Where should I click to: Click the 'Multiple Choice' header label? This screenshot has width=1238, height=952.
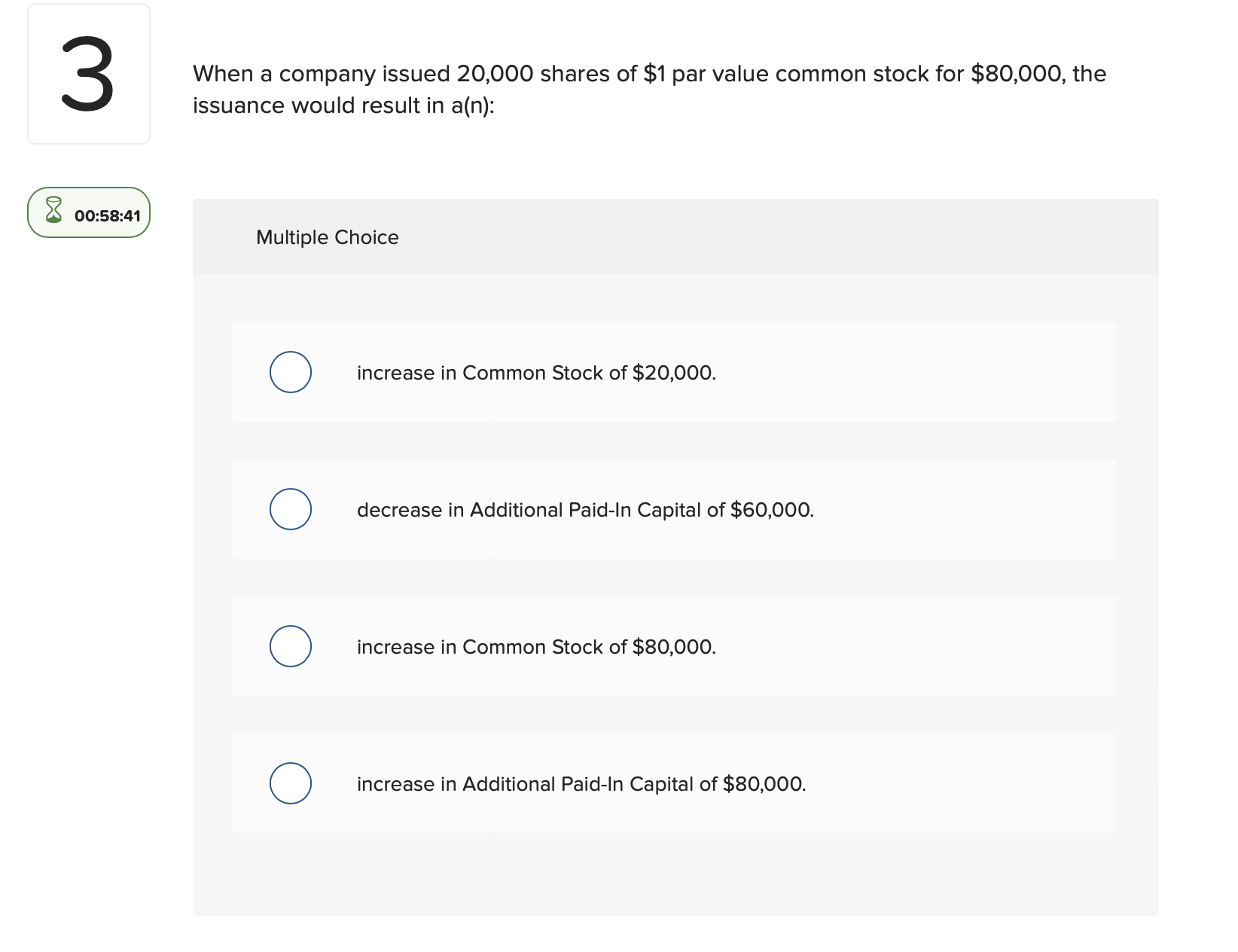pos(327,237)
